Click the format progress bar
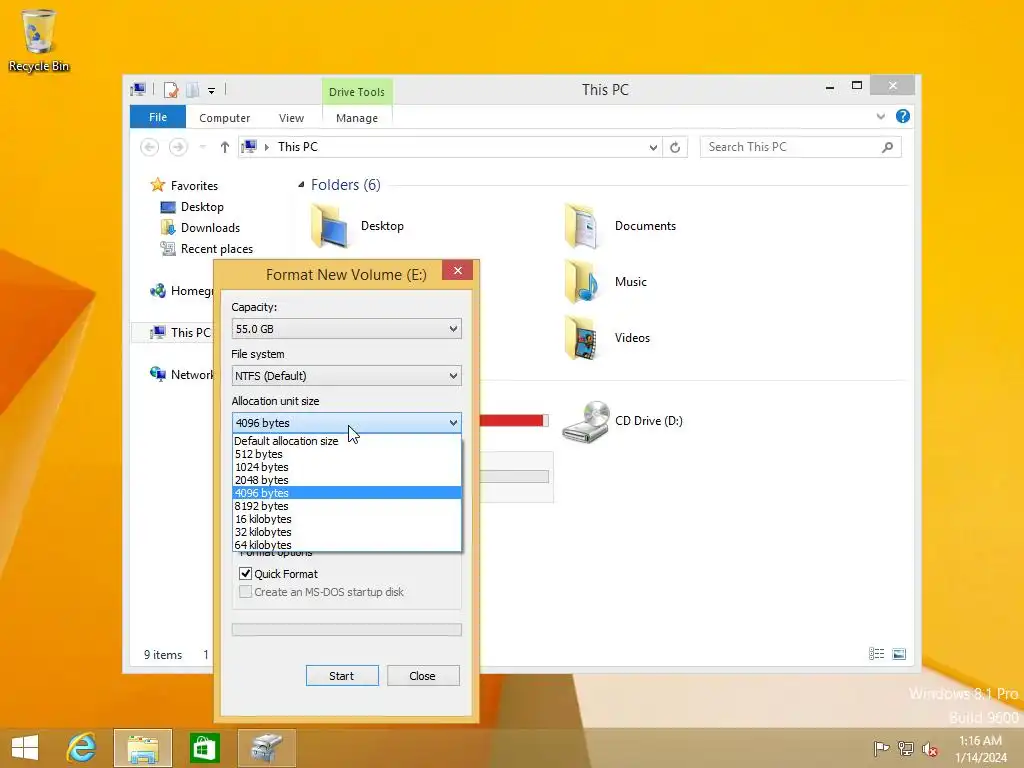1024x768 pixels. click(x=347, y=630)
